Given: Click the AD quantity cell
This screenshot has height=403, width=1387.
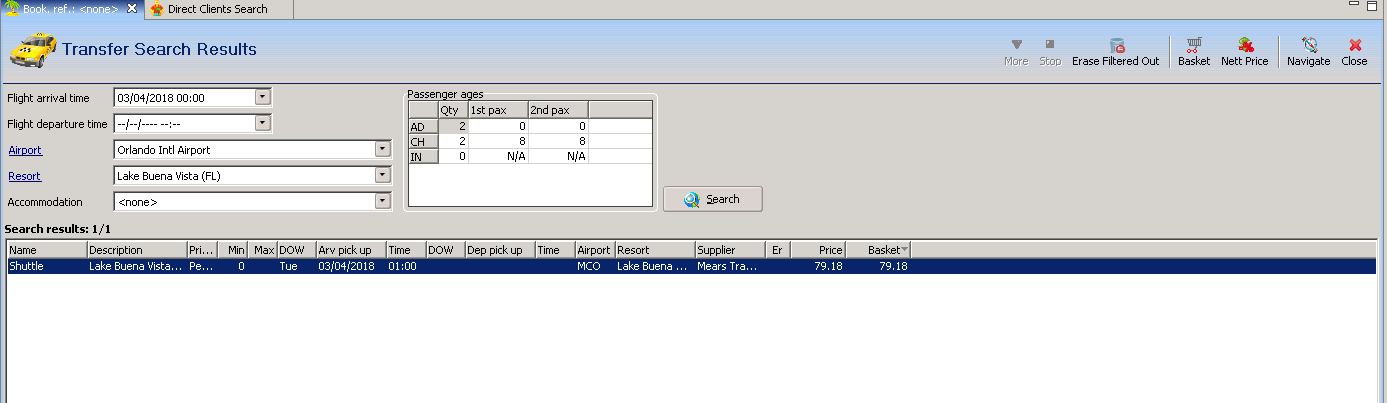Looking at the screenshot, I should tap(453, 126).
